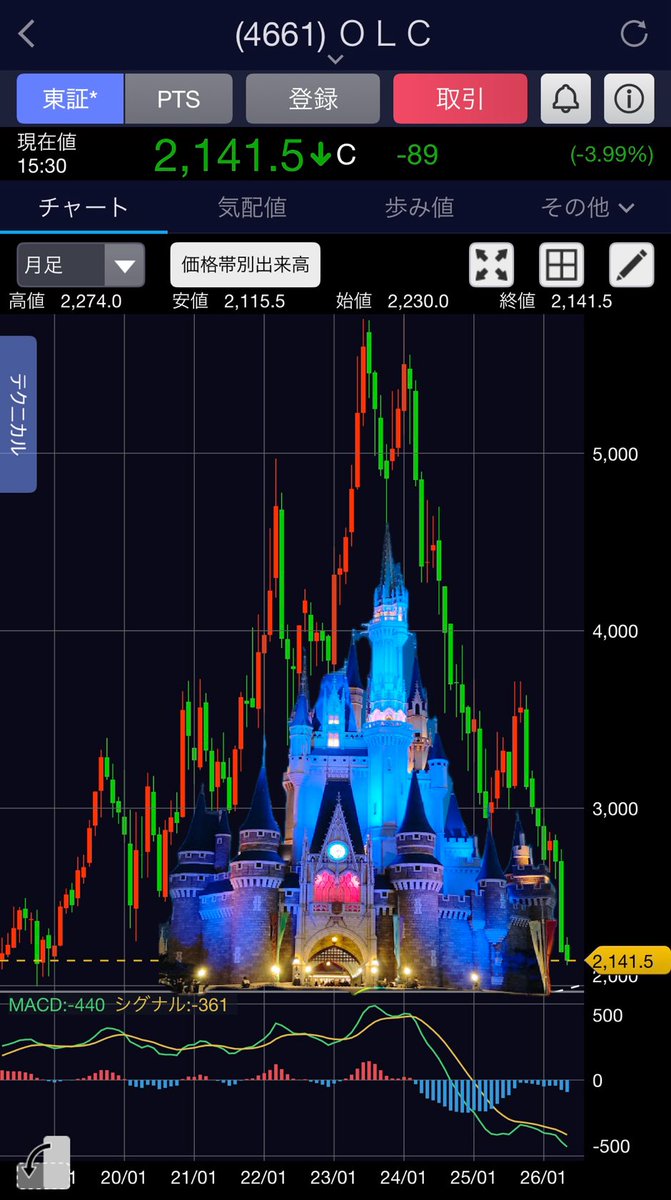Click the 5,000 price axis label

[x=616, y=454]
